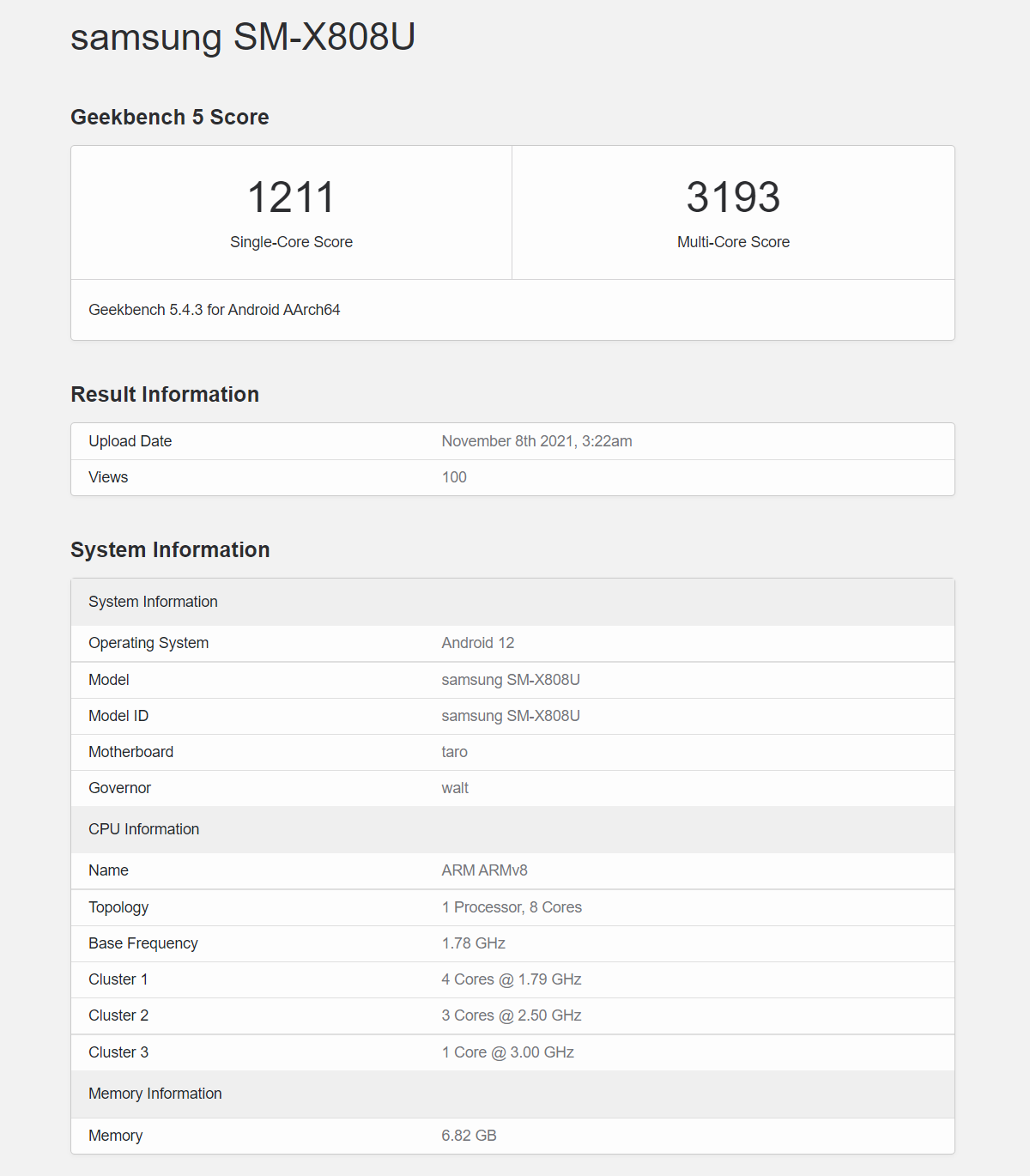Screen dimensions: 1030x1176
Task: Click the page title heading samsung SM-X808U
Action: [x=243, y=38]
